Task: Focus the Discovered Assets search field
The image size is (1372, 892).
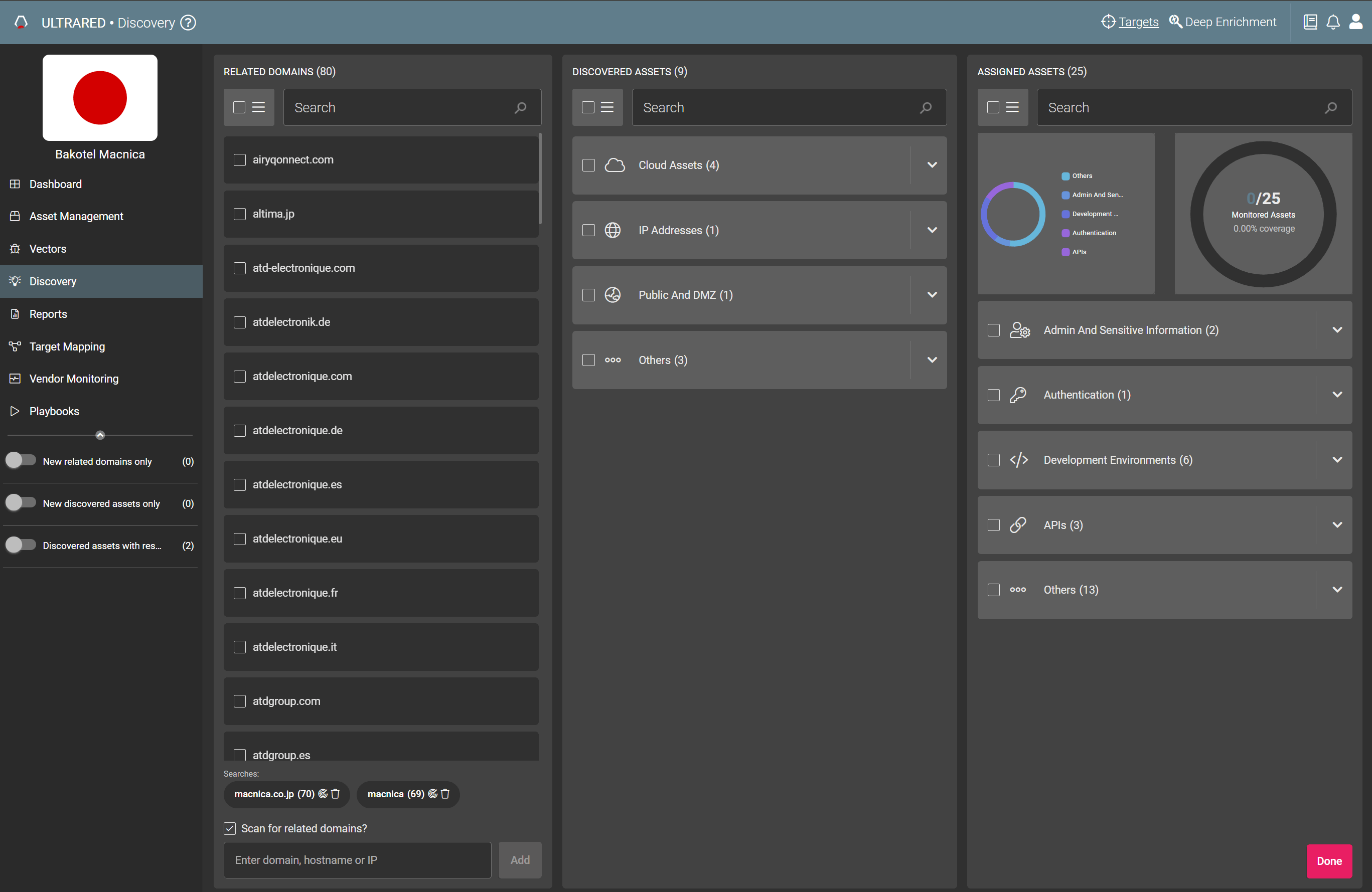Action: click(789, 108)
